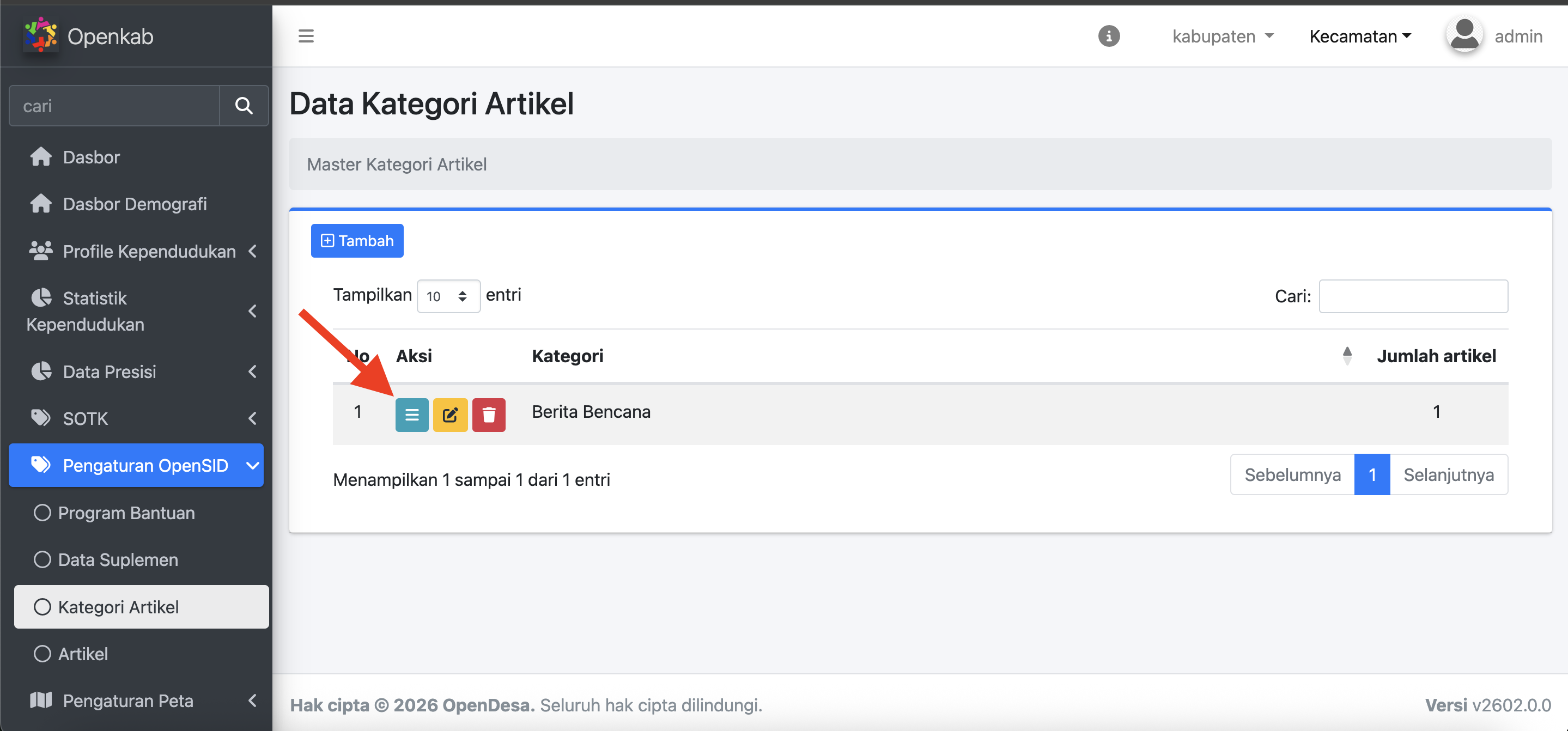Click the blue list icon for Berita Bencana
The height and width of the screenshot is (731, 1568).
(411, 415)
